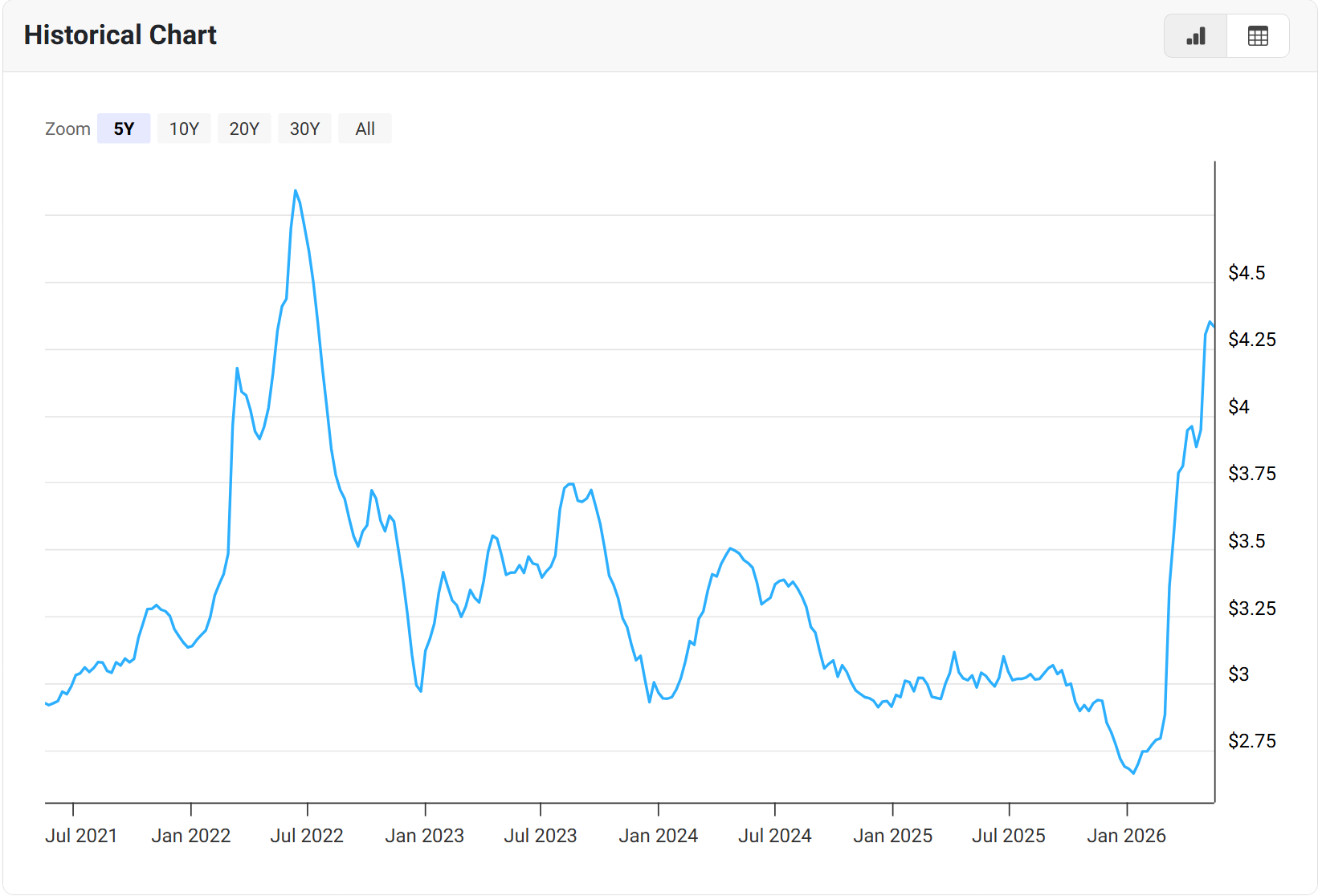Click the 'Jul 2025' x-axis label
1318x896 pixels.
pyautogui.click(x=1009, y=836)
